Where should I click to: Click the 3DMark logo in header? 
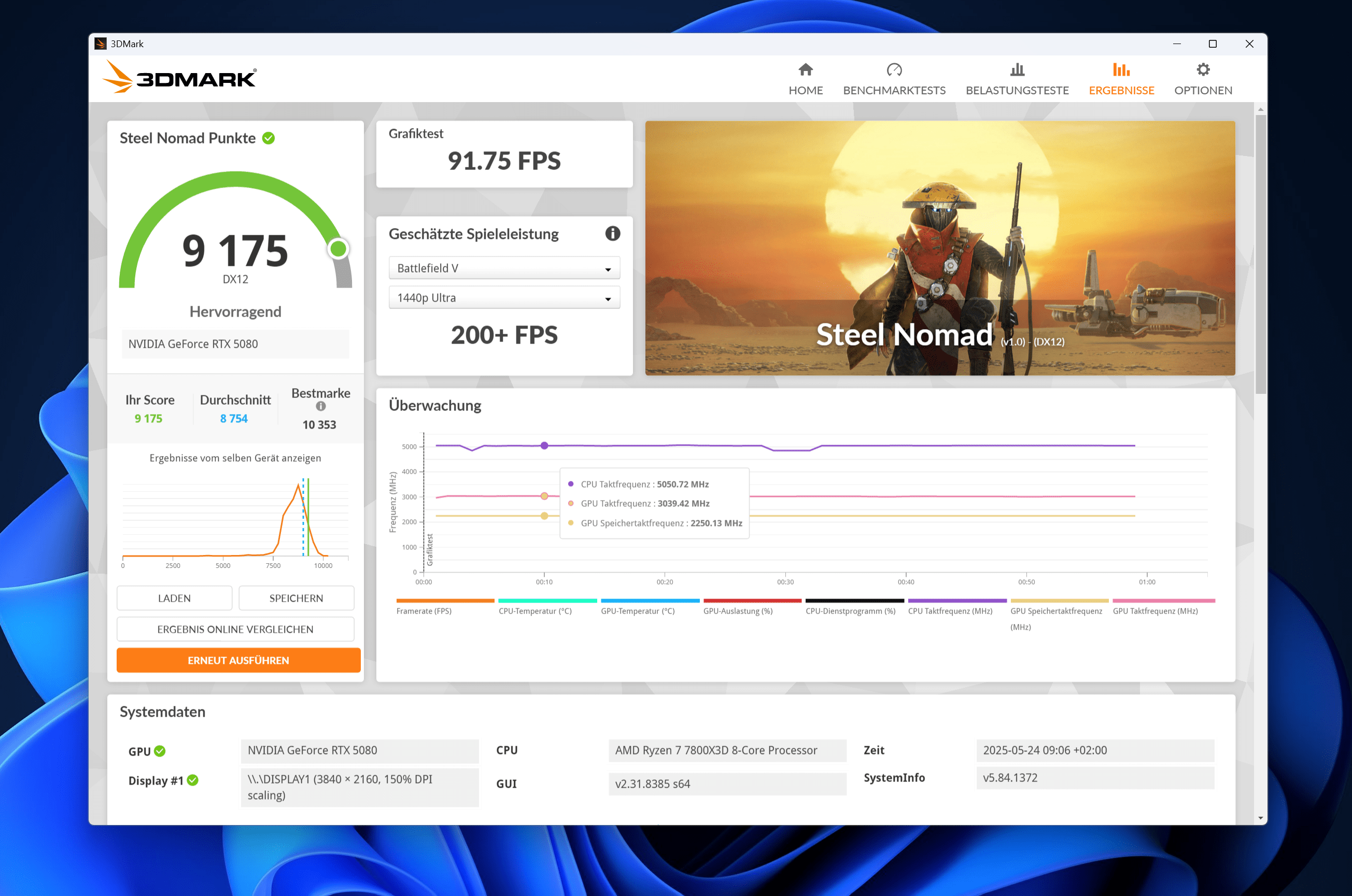tap(179, 78)
